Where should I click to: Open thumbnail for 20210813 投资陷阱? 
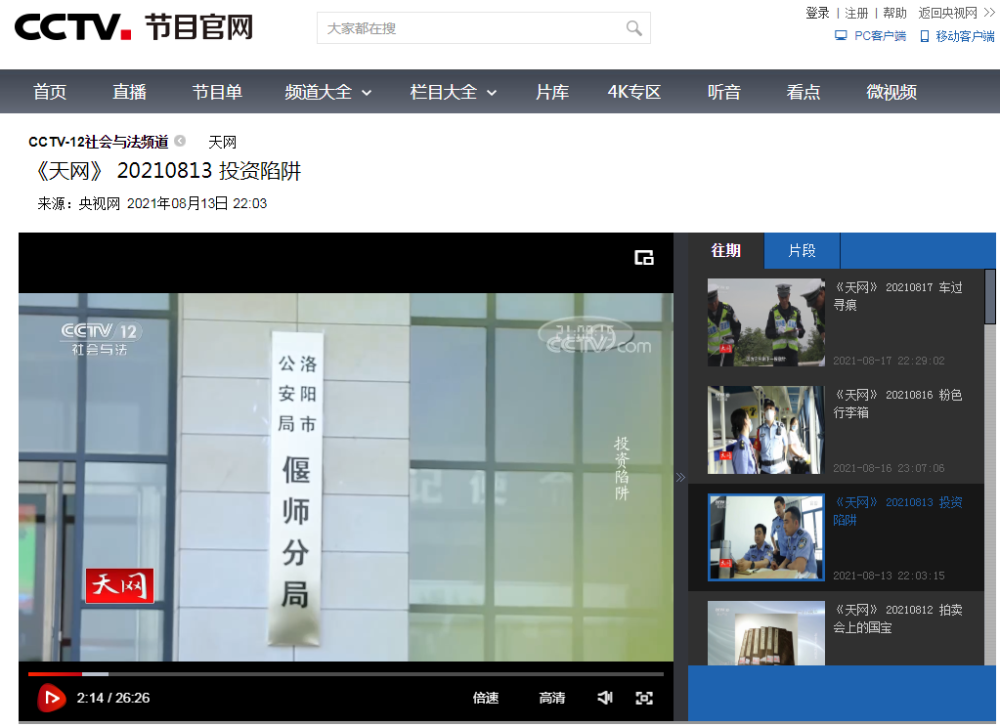(x=766, y=537)
